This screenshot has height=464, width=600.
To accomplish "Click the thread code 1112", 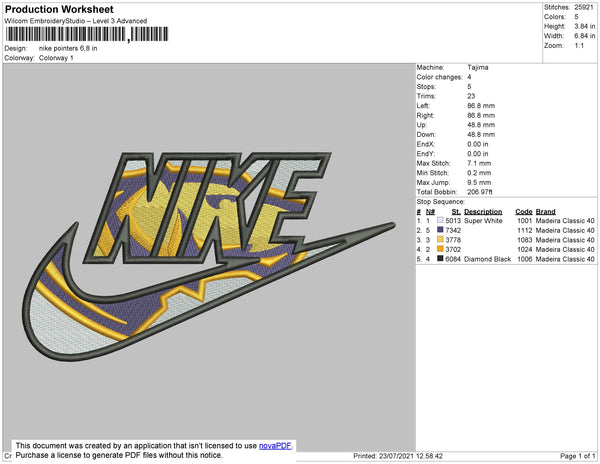I will point(525,230).
